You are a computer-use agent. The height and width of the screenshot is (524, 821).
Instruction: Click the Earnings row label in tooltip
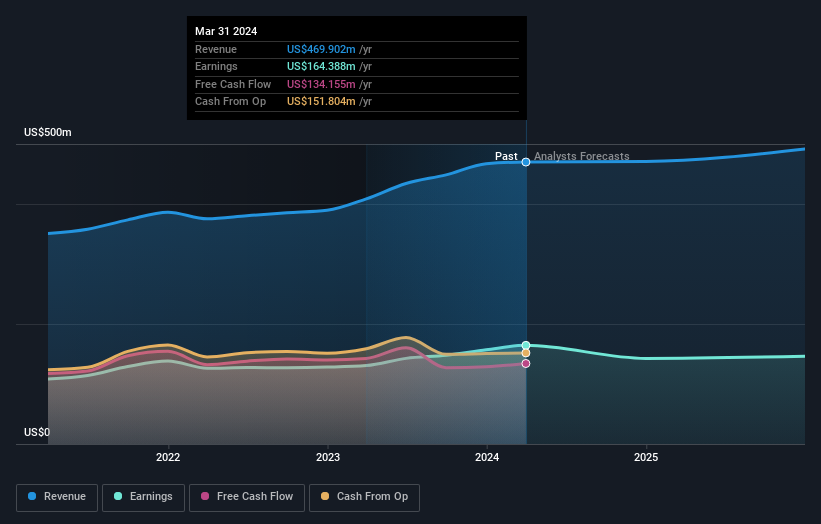pos(216,66)
